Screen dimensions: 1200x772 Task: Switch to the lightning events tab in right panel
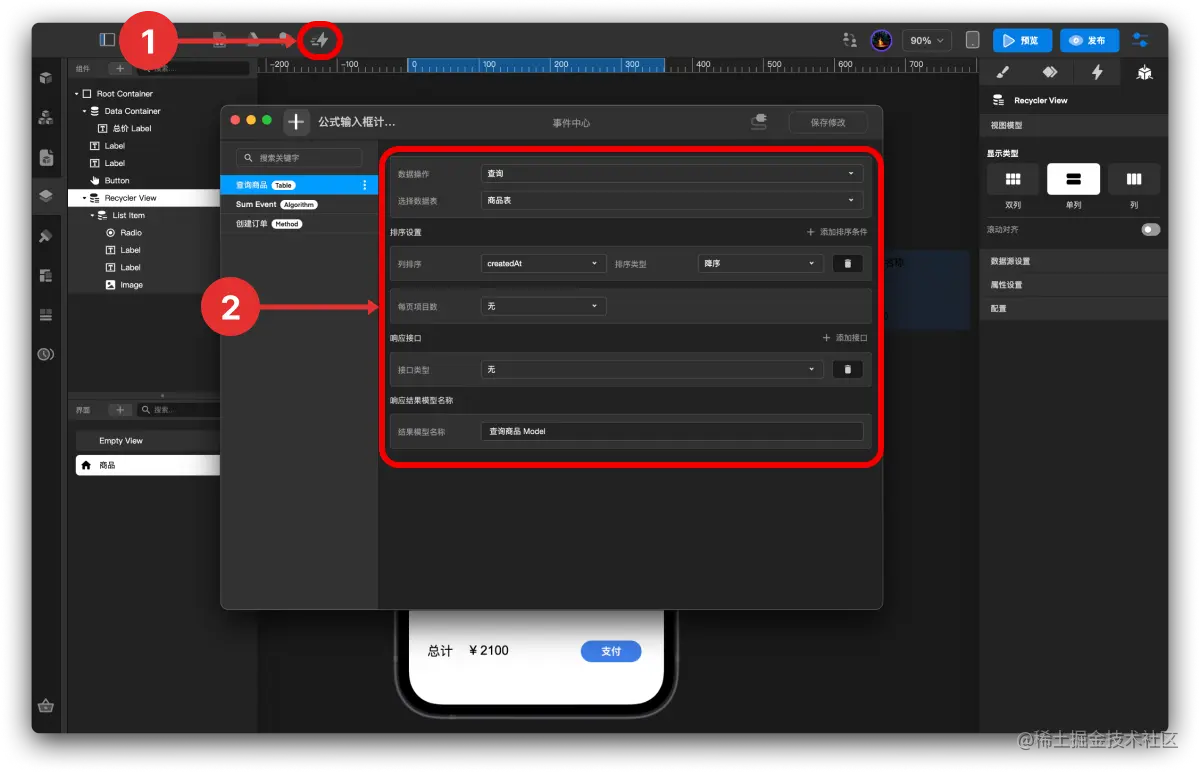(x=1097, y=72)
